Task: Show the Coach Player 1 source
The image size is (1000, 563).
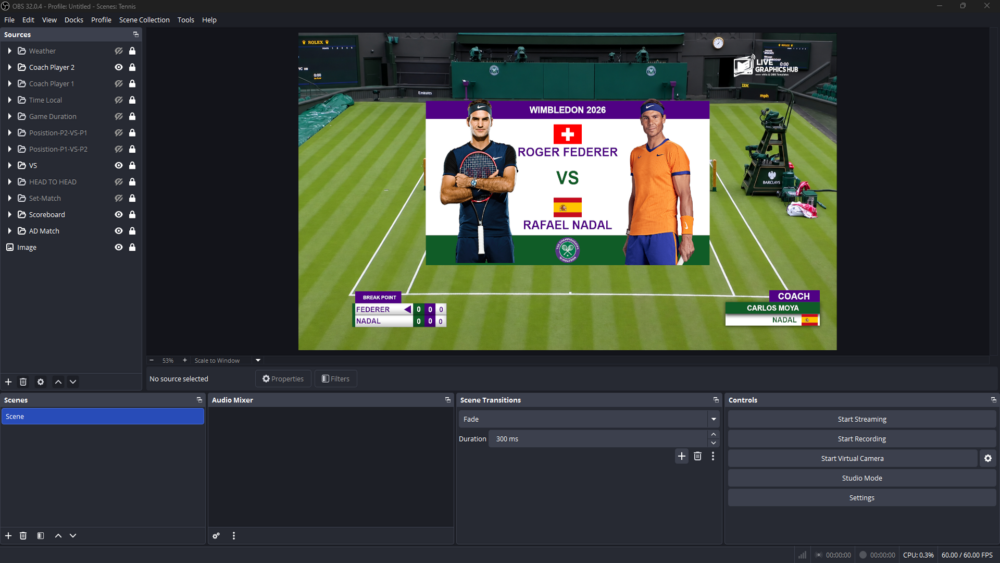Action: coord(119,84)
